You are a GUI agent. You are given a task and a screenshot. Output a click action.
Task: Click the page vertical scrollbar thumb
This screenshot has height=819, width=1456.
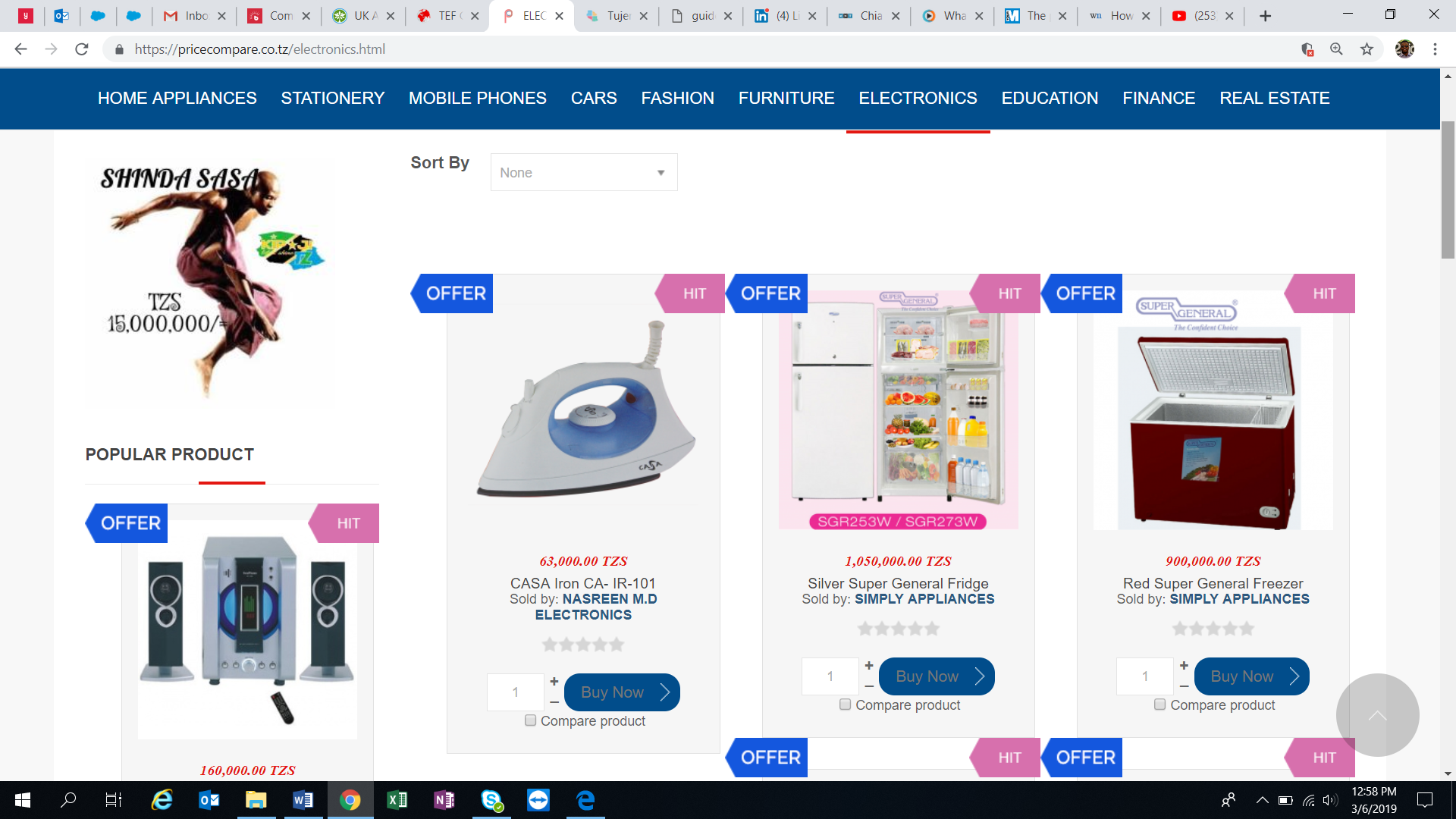coord(1448,190)
